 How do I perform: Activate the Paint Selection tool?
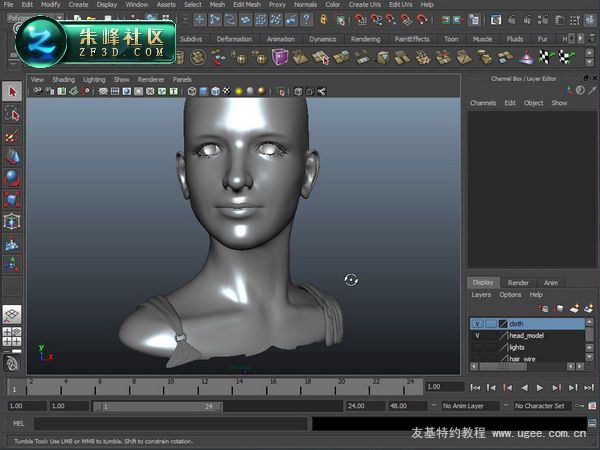[x=12, y=135]
